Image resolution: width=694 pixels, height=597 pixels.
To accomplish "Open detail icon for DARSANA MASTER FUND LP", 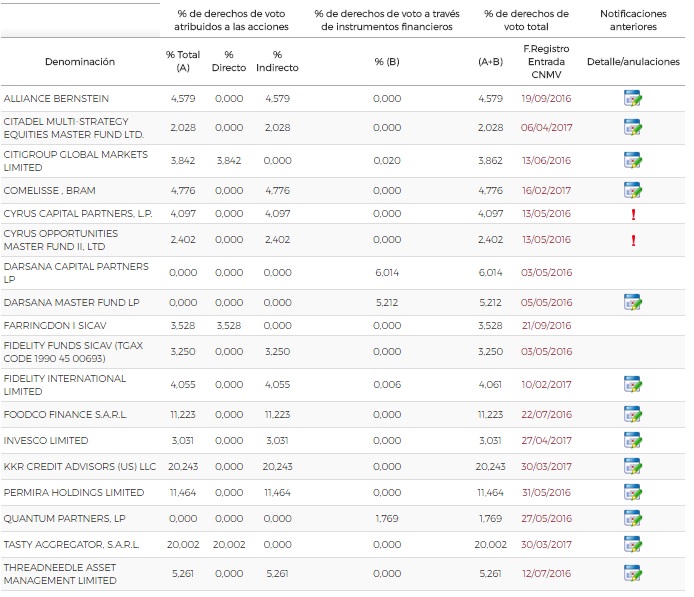I will (x=632, y=302).
